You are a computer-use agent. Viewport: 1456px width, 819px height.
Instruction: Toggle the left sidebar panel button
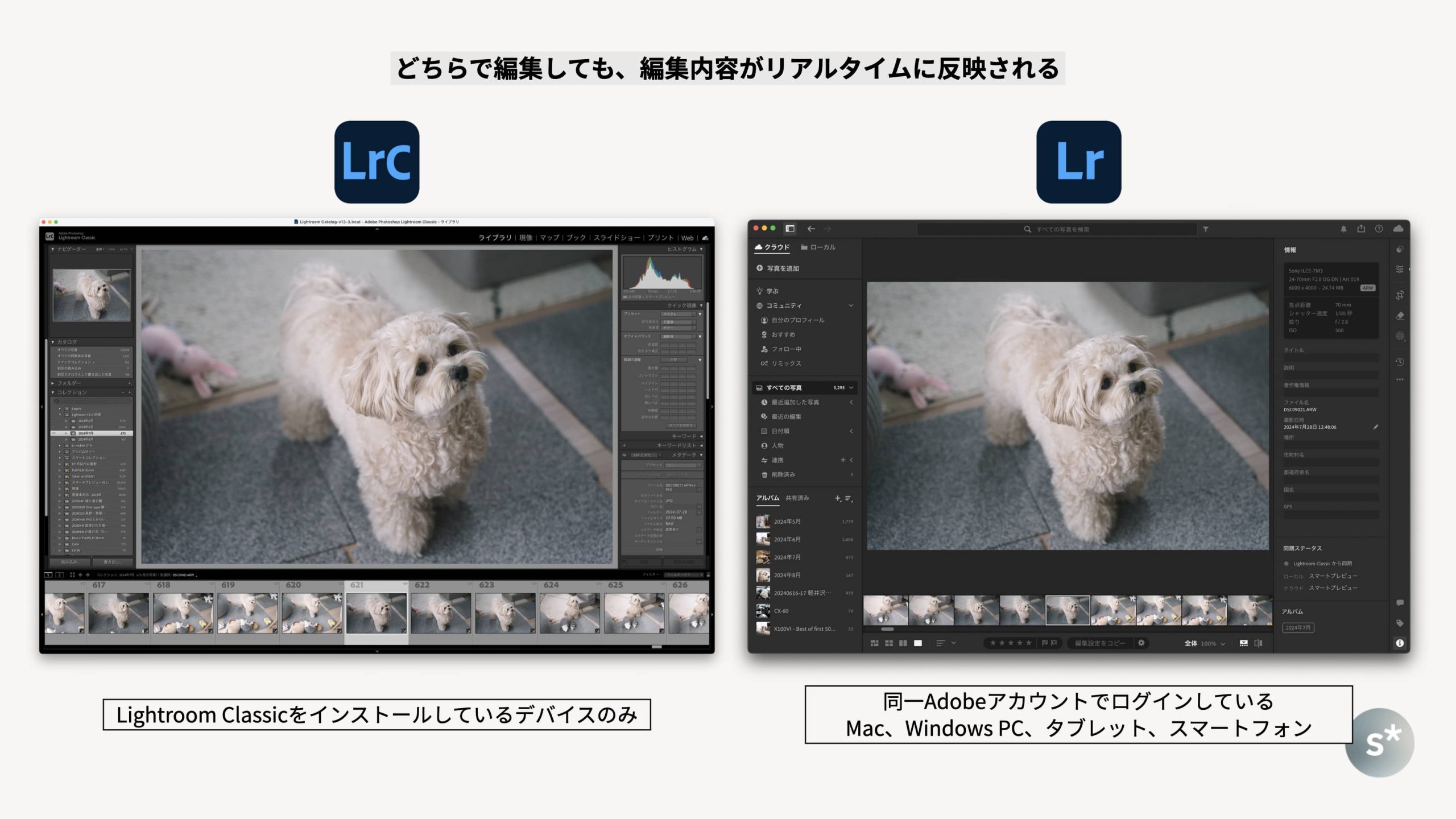790,229
